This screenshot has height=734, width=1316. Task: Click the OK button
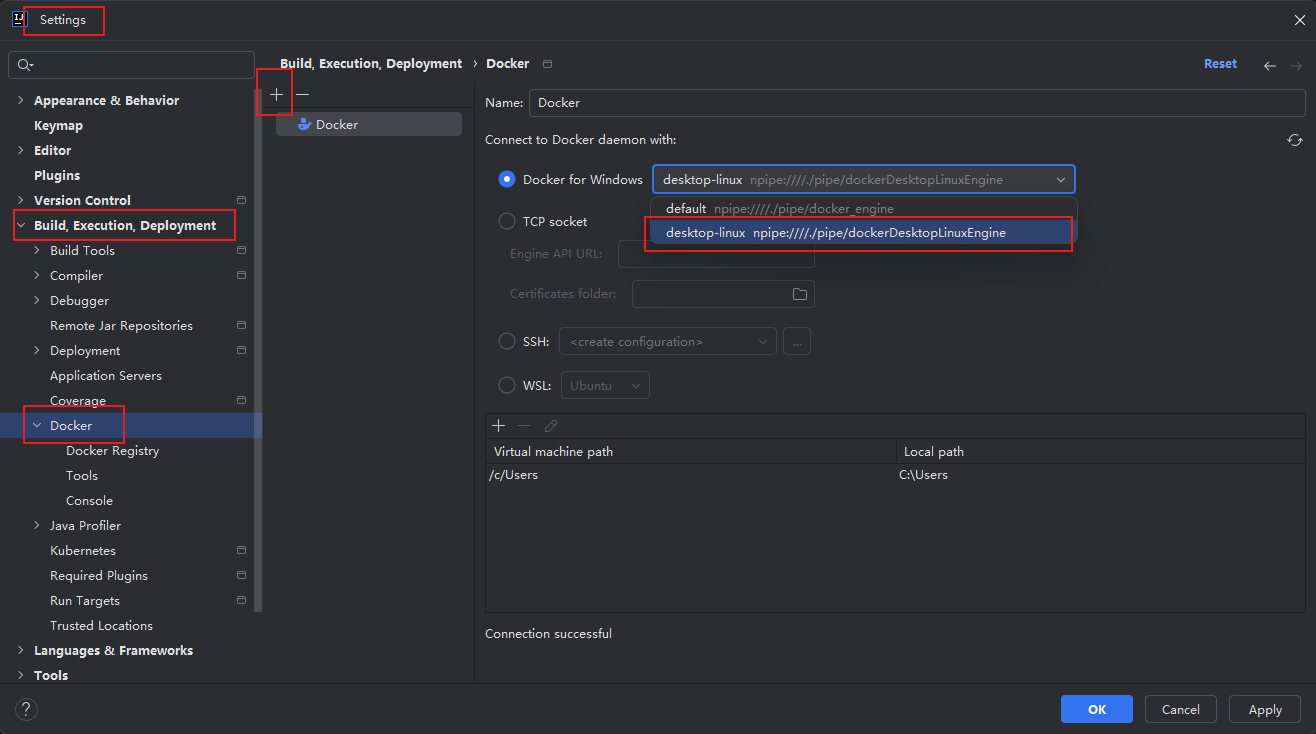[x=1097, y=709]
